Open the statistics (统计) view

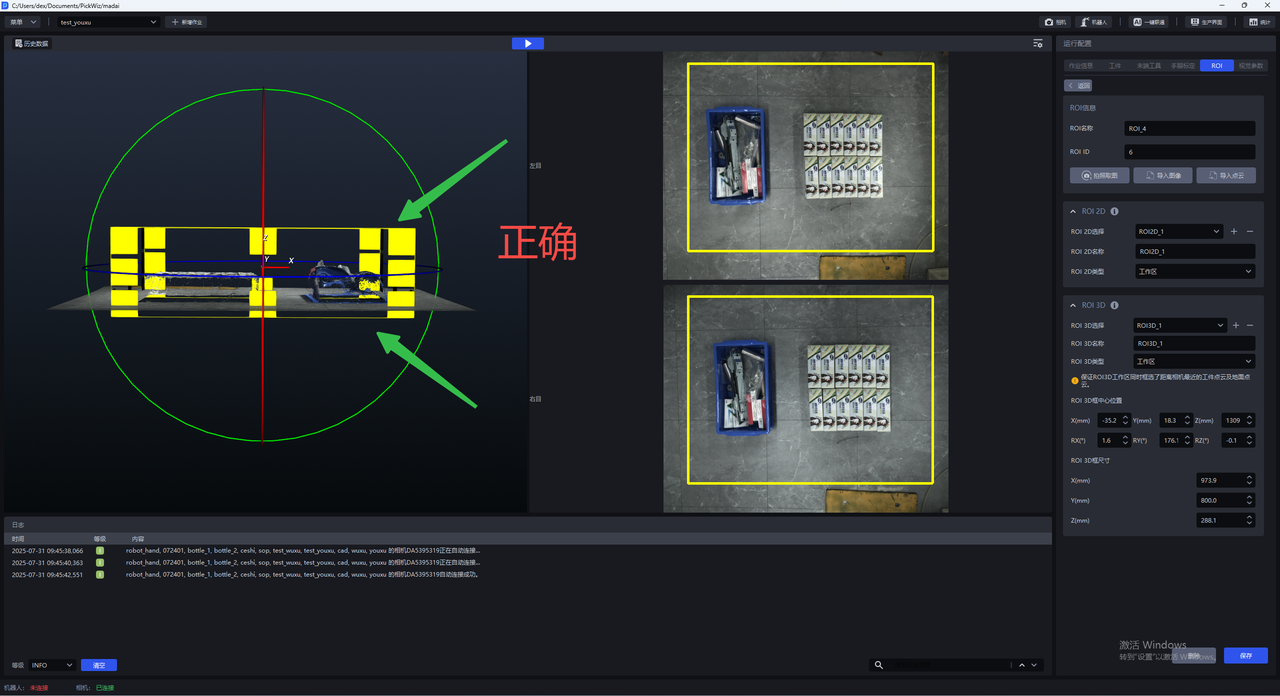click(x=1258, y=22)
